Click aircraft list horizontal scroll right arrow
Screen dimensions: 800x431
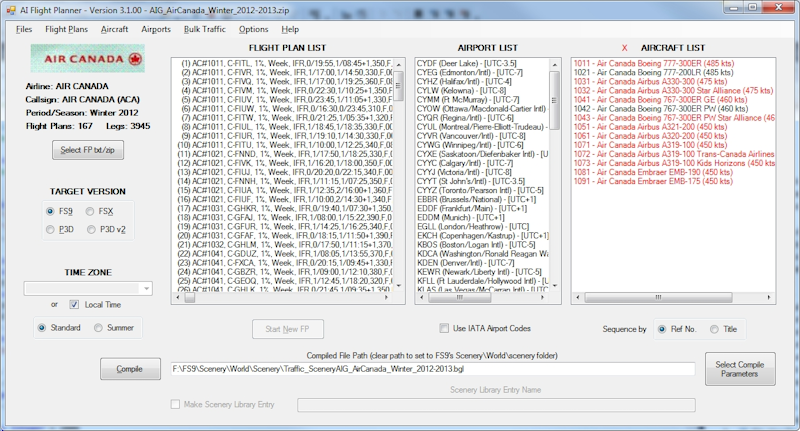click(769, 297)
